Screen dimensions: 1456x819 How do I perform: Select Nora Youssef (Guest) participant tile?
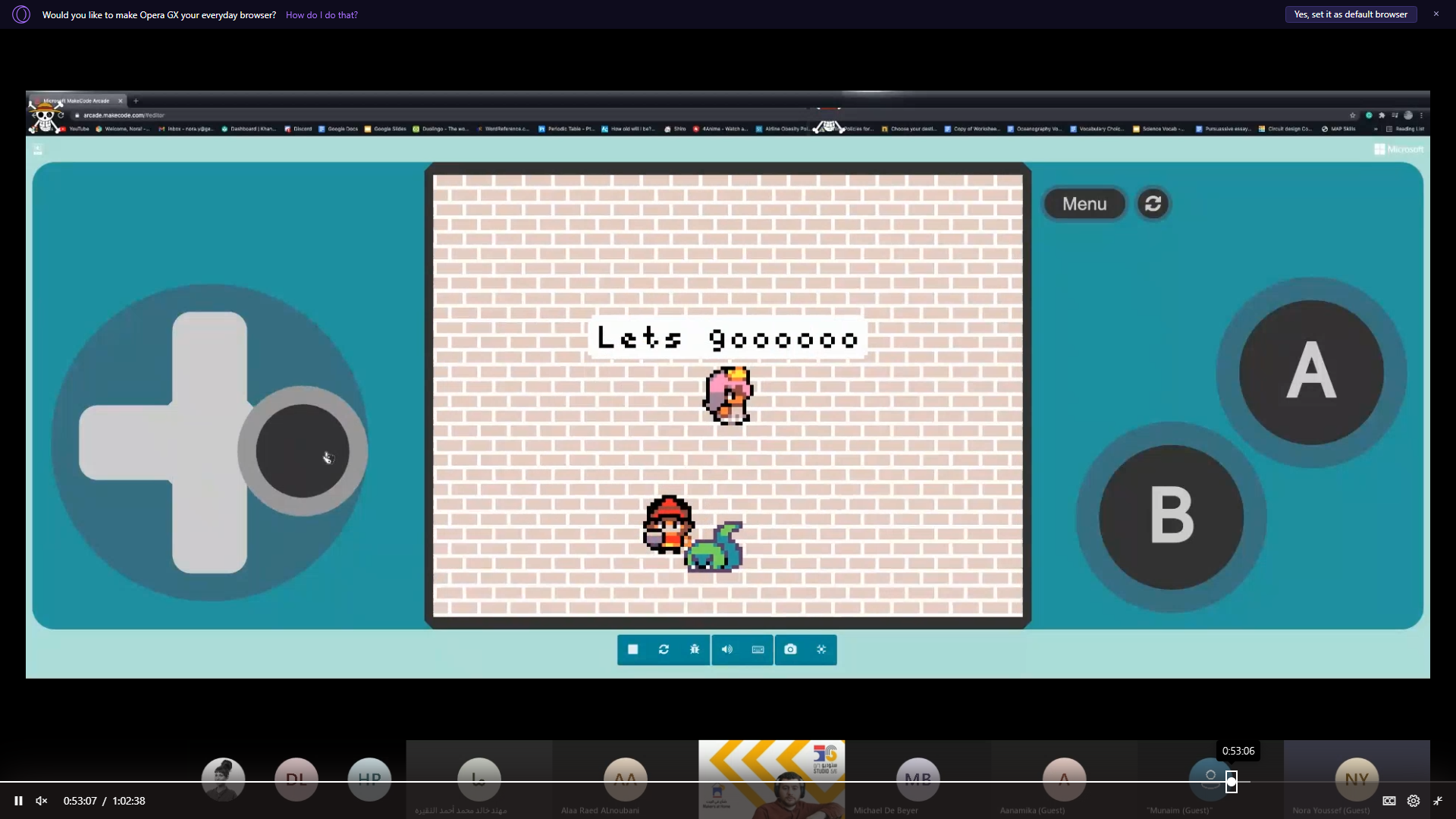click(x=1357, y=780)
